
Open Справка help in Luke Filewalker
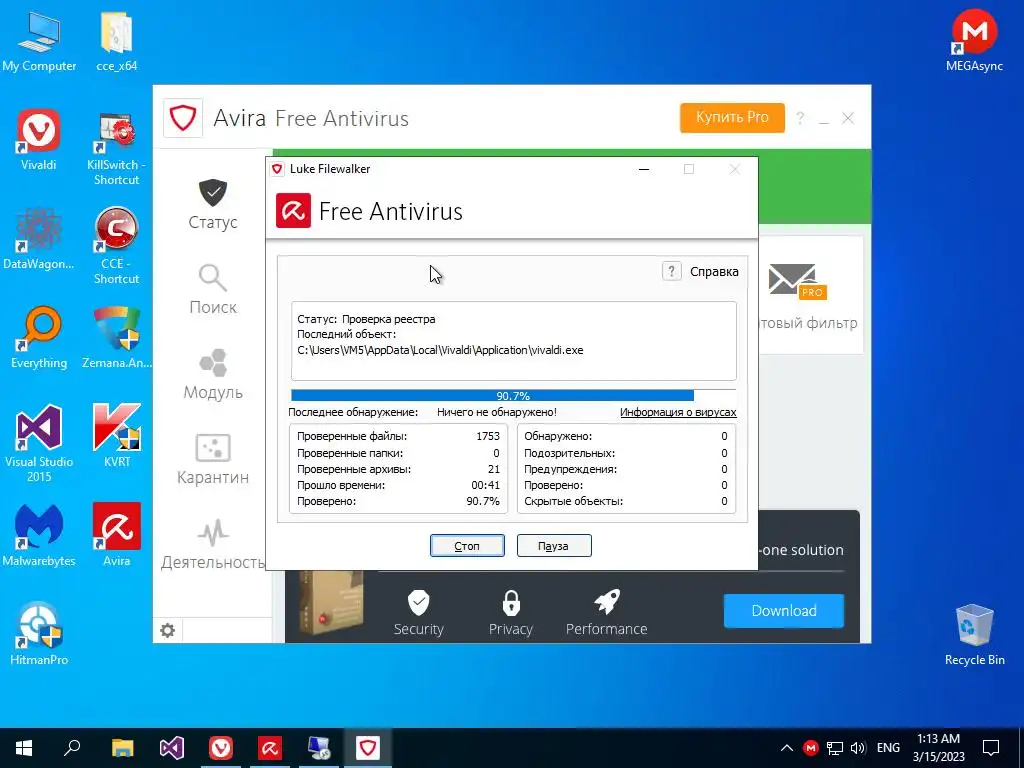pyautogui.click(x=701, y=271)
